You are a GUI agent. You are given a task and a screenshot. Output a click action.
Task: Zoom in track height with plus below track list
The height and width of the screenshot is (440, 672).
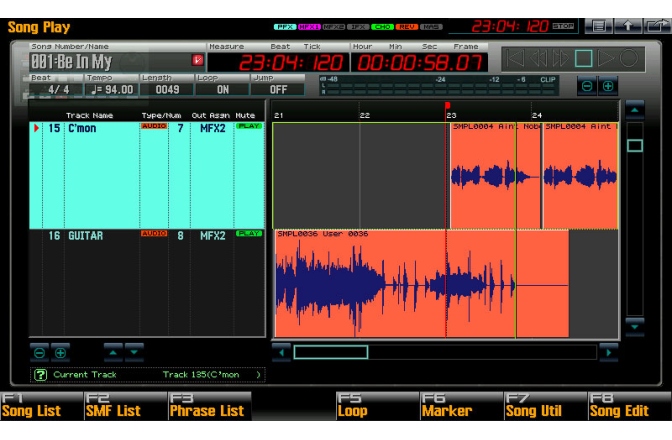[60, 353]
